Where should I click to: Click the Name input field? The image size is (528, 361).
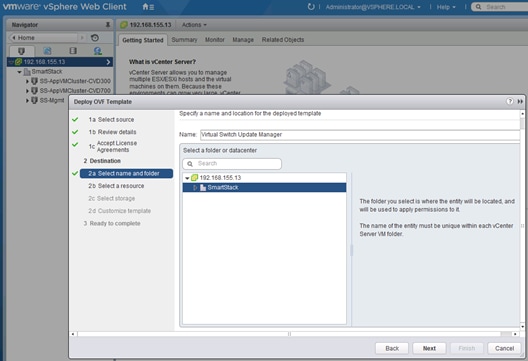360,135
